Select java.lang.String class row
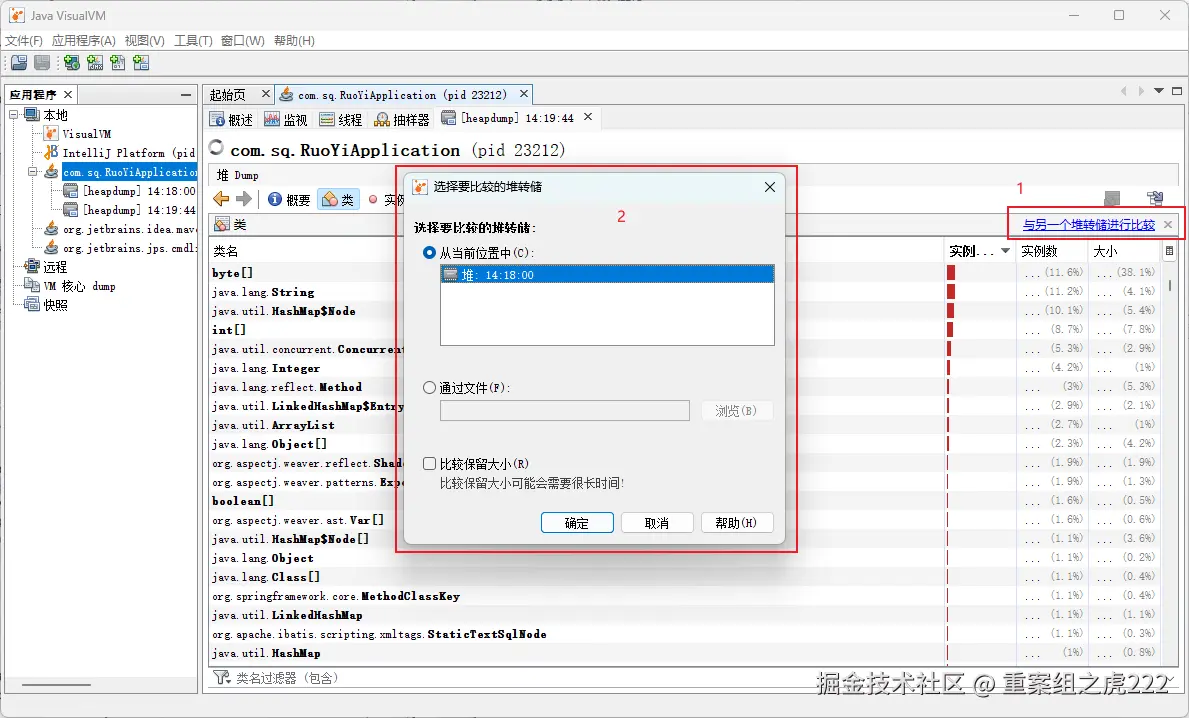Image resolution: width=1189 pixels, height=718 pixels. [578, 292]
